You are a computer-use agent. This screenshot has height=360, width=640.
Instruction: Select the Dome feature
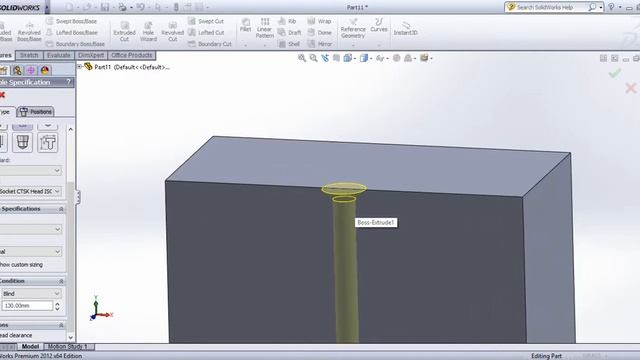click(x=319, y=32)
